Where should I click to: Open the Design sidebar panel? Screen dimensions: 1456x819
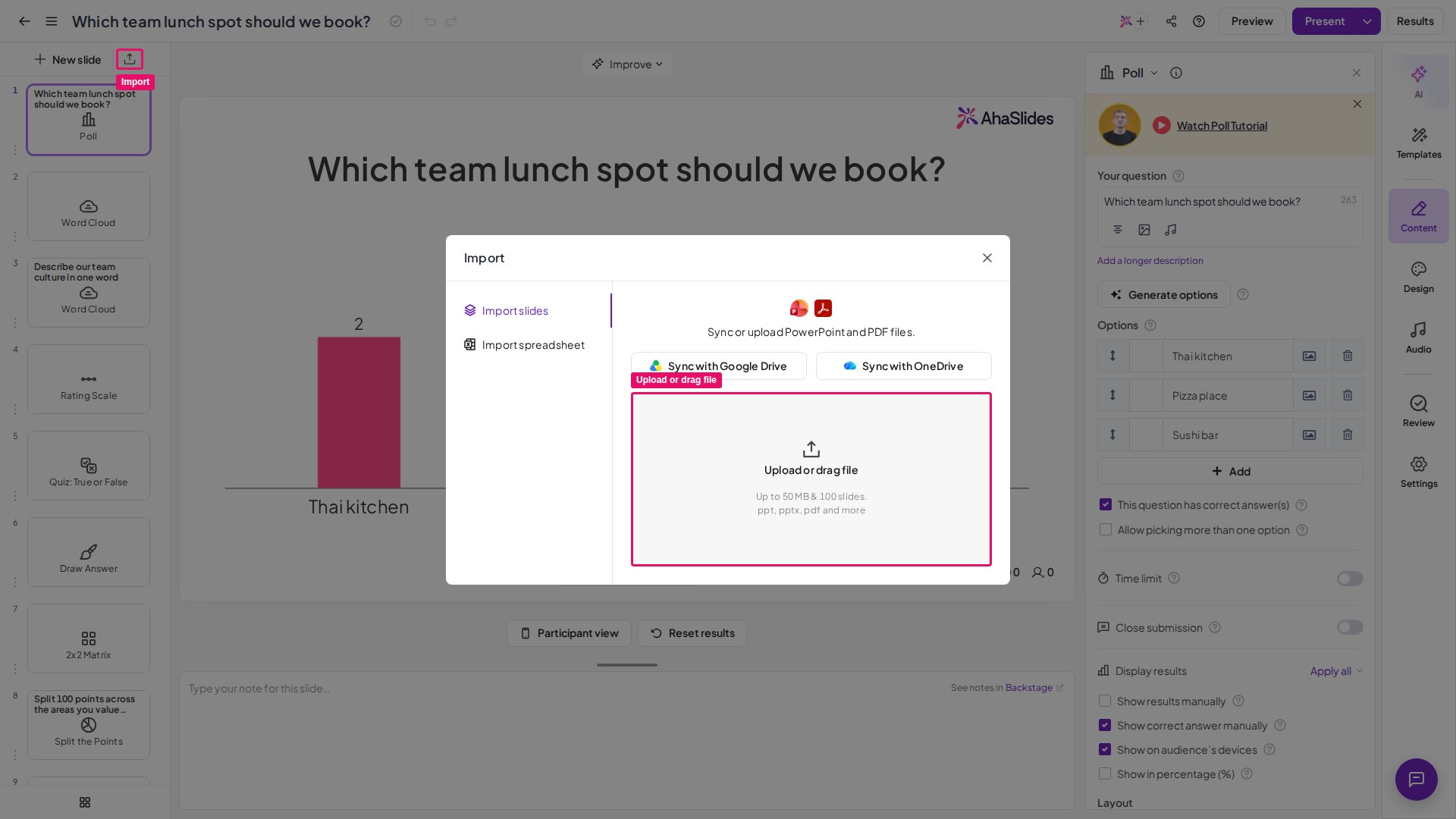(1419, 278)
